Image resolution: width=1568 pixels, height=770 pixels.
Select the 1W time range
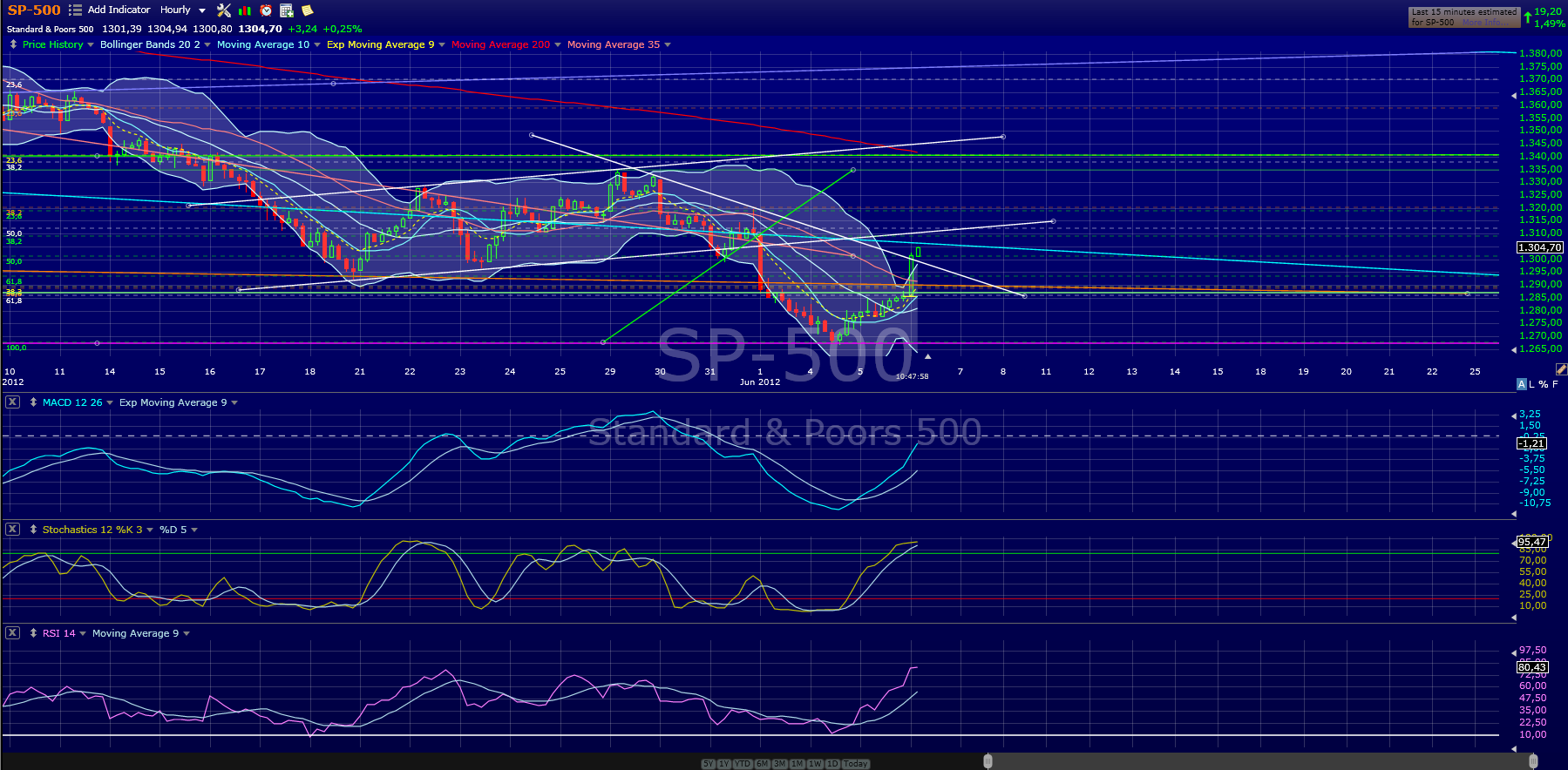(x=815, y=764)
